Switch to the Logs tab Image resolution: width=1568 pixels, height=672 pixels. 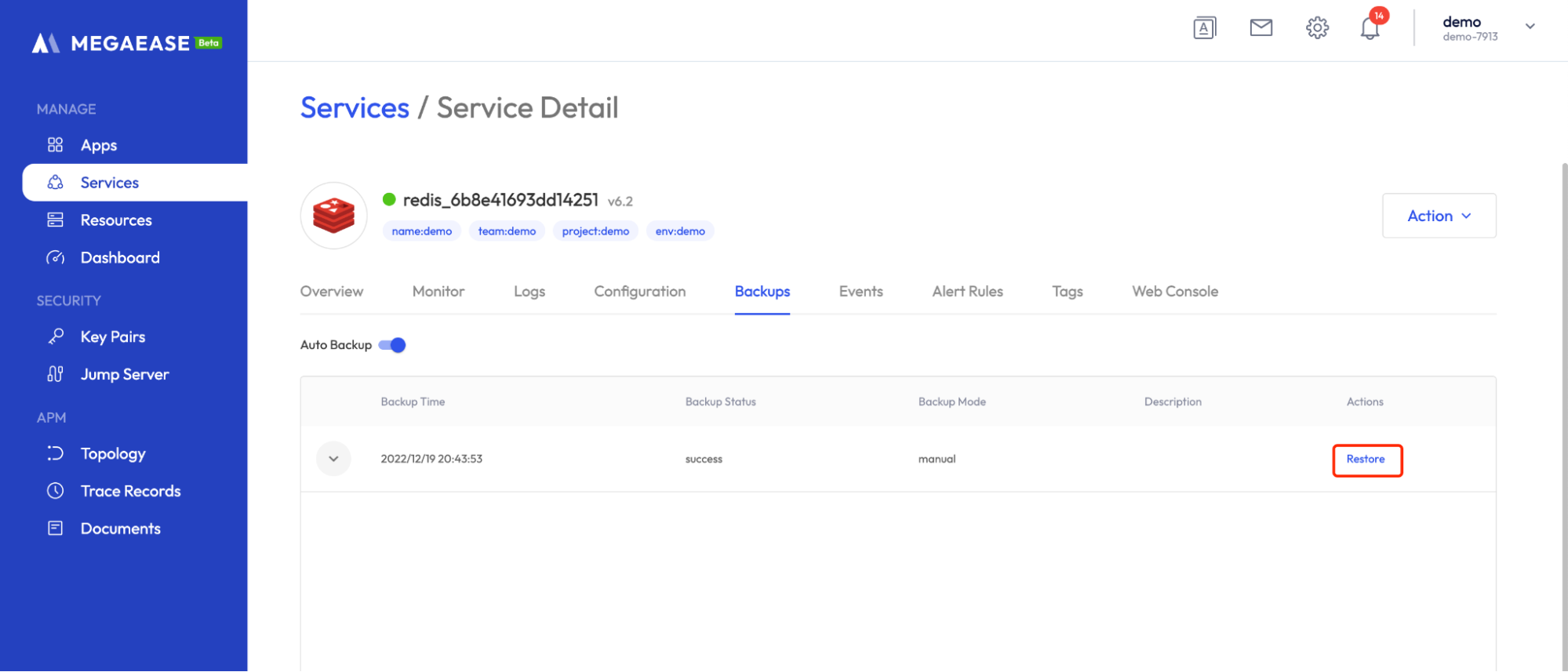point(529,292)
